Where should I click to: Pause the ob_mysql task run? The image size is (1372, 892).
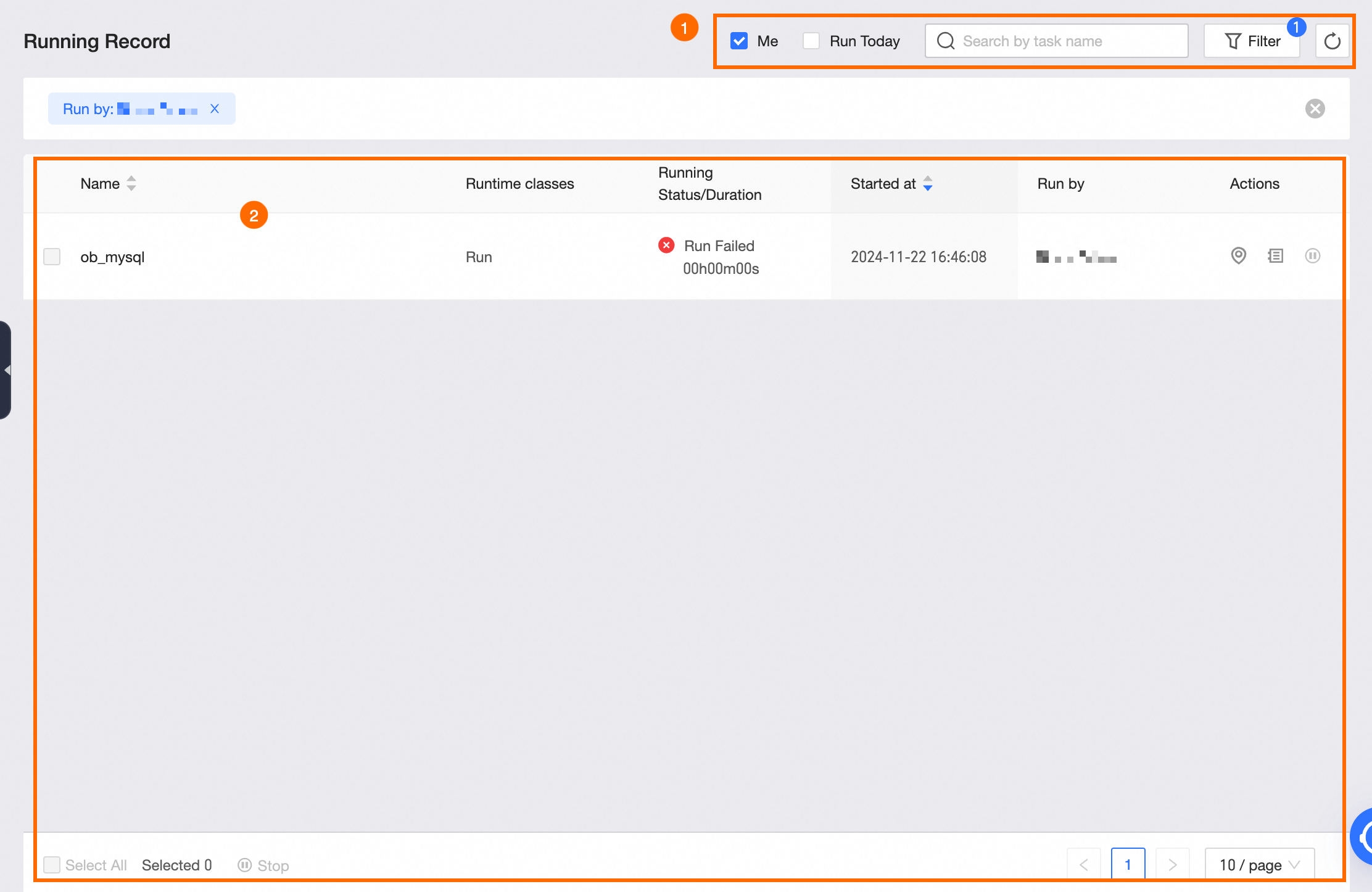pyautogui.click(x=1313, y=257)
